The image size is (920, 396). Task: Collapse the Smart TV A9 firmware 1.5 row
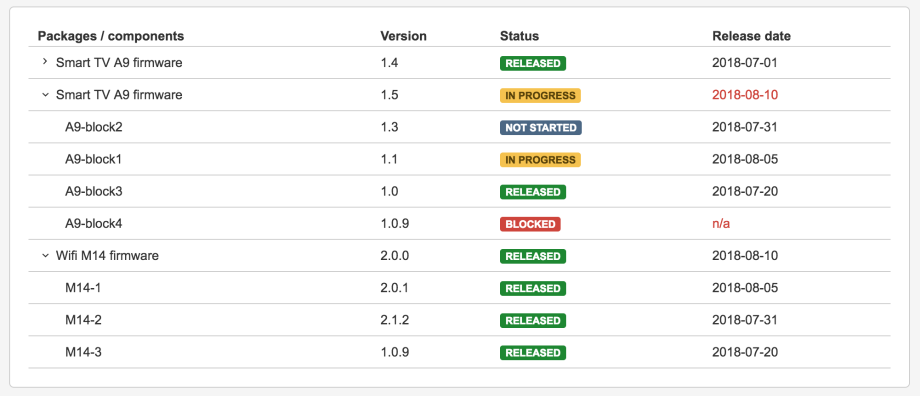(45, 94)
